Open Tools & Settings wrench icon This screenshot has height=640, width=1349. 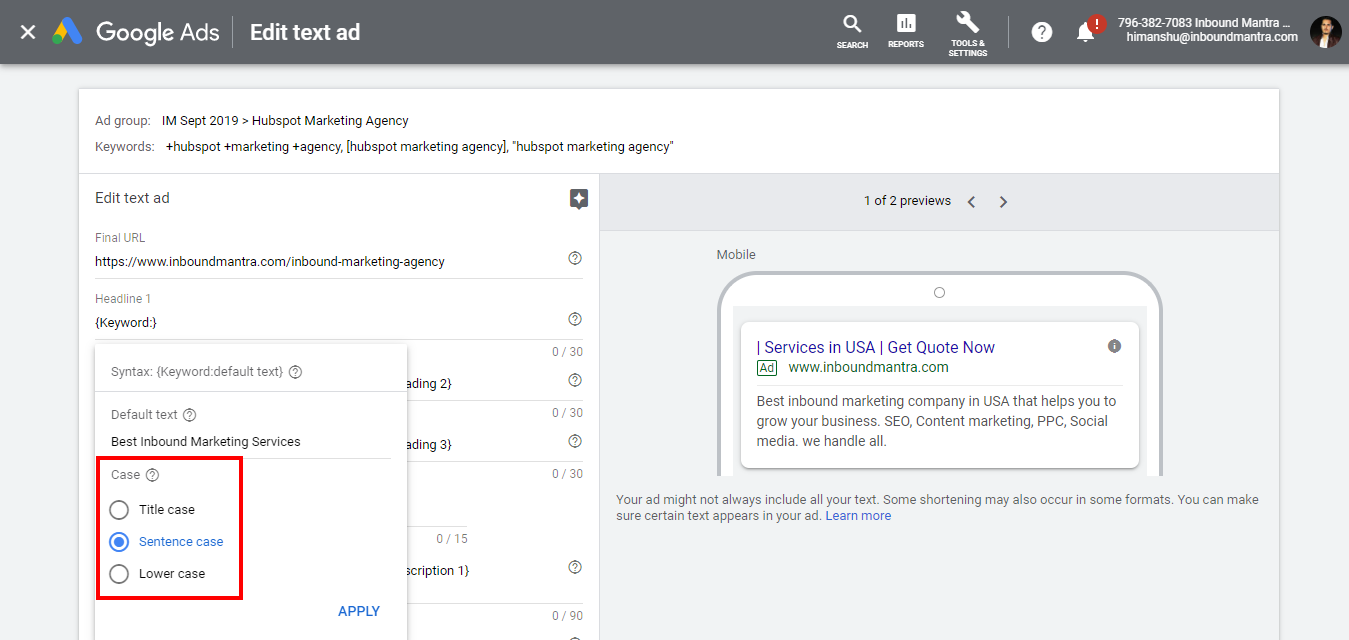[x=967, y=33]
